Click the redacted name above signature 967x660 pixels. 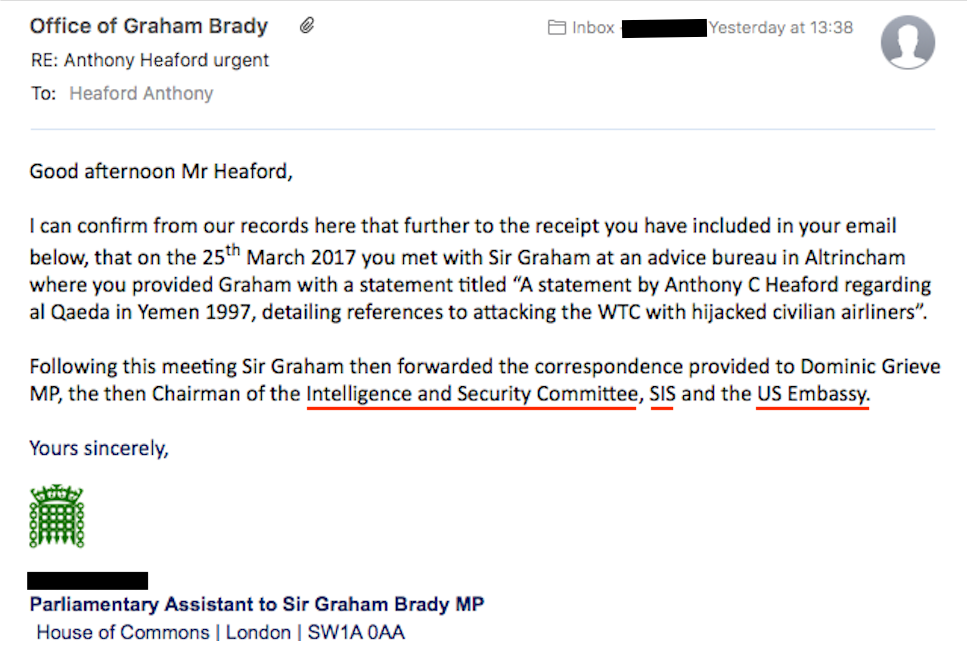(88, 580)
